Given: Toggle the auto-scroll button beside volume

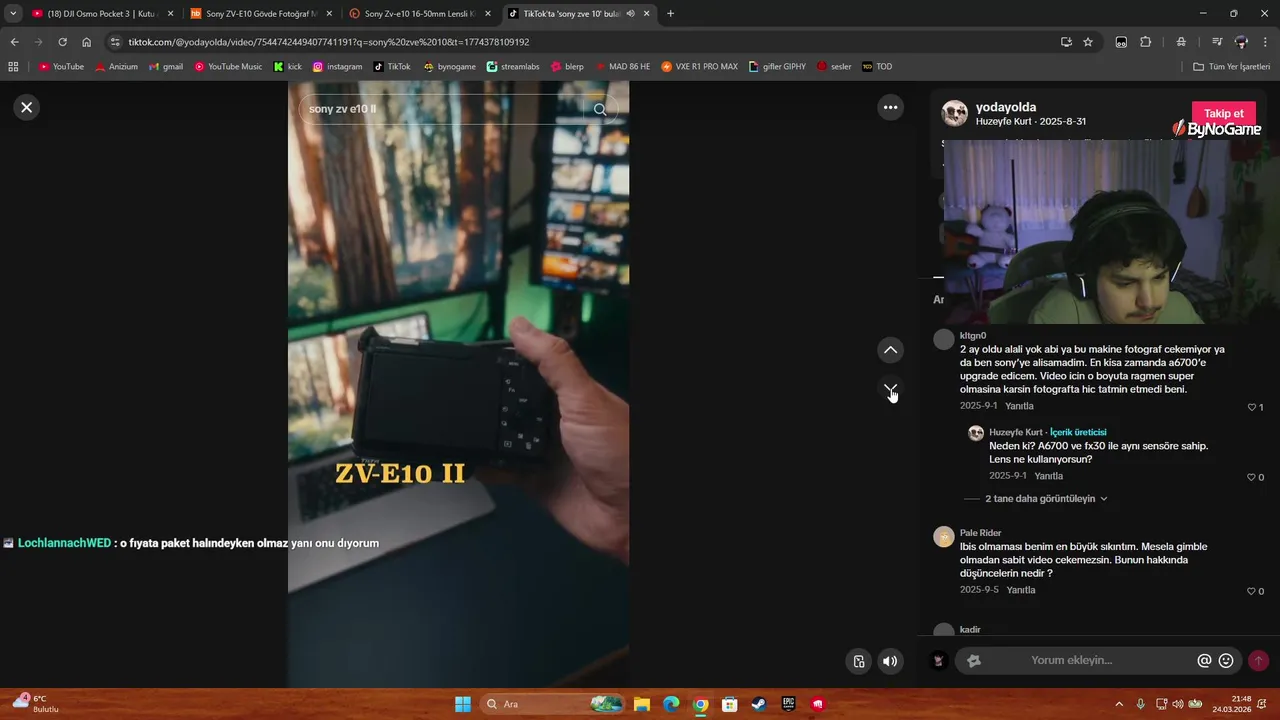Looking at the screenshot, I should coord(858,661).
